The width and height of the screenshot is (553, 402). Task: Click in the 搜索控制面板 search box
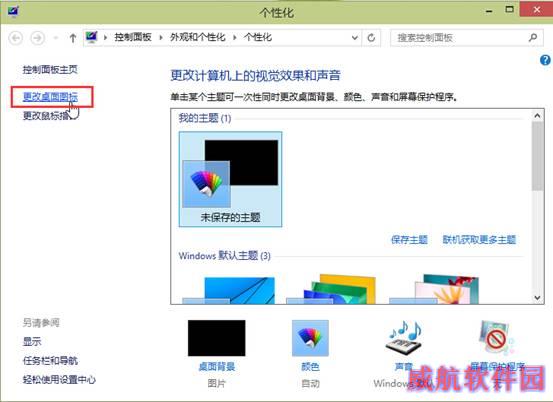[458, 38]
